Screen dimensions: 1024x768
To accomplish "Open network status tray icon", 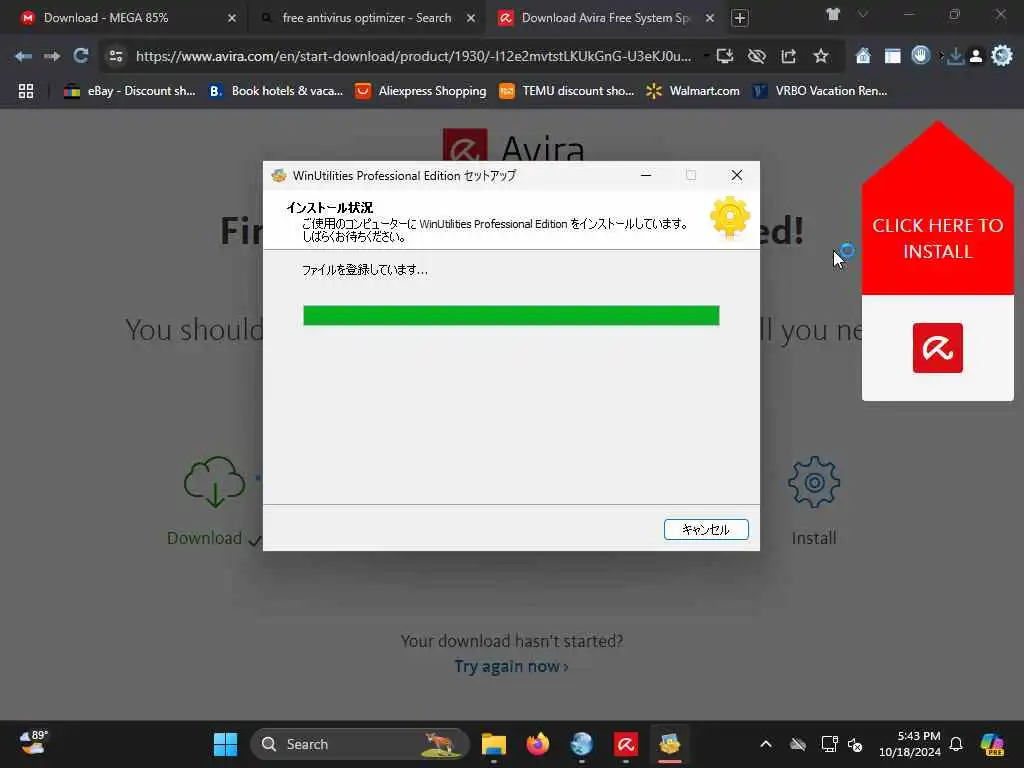I will (829, 744).
